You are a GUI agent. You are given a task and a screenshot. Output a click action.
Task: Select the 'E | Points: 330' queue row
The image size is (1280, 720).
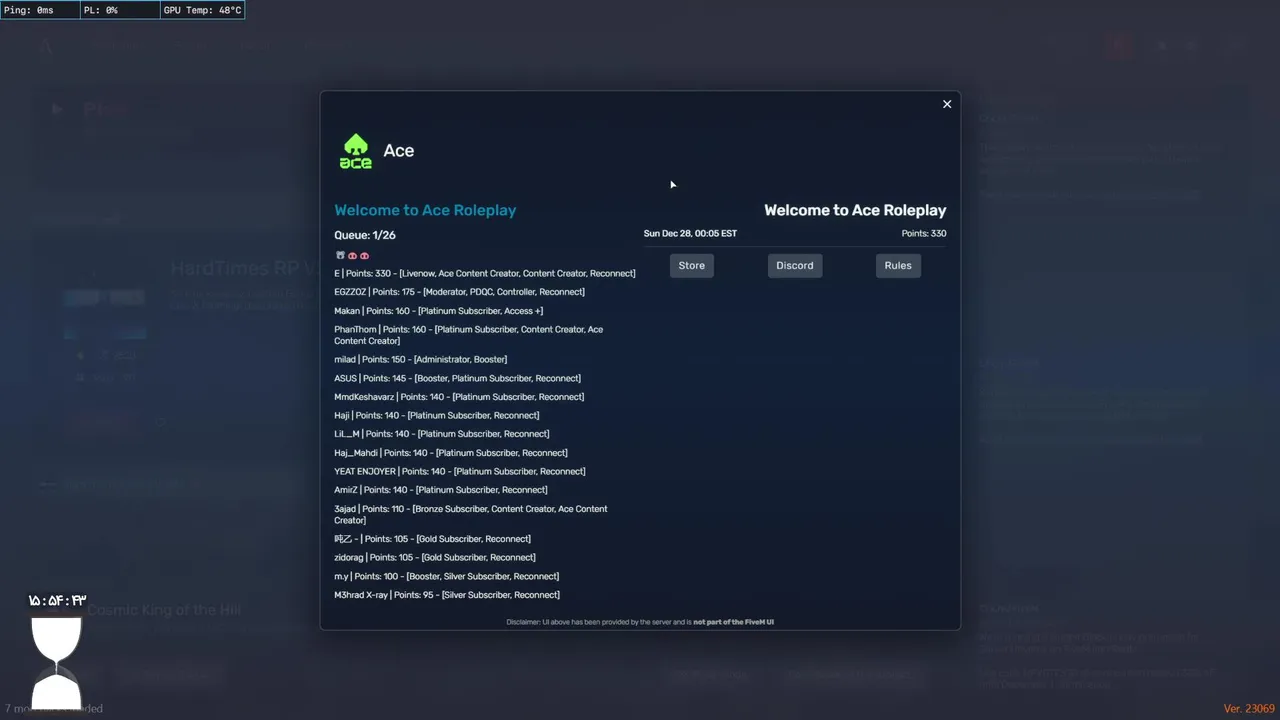[x=485, y=273]
